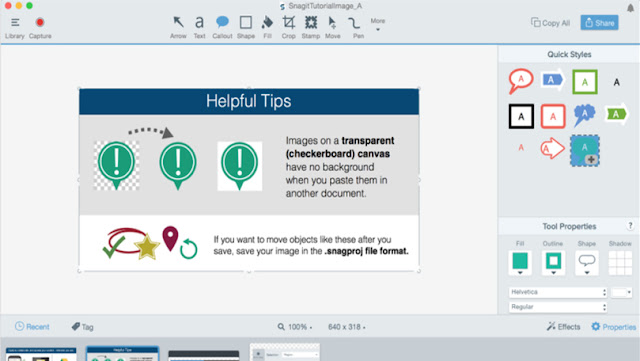Open the Outline color swatch picker
Screen dimensions: 640x361
point(553,263)
